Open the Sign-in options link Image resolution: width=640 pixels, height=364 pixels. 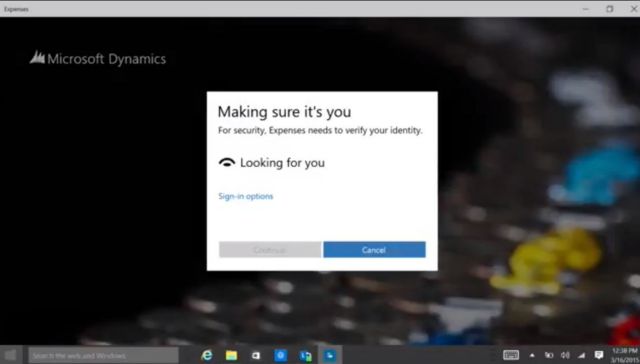(x=246, y=196)
